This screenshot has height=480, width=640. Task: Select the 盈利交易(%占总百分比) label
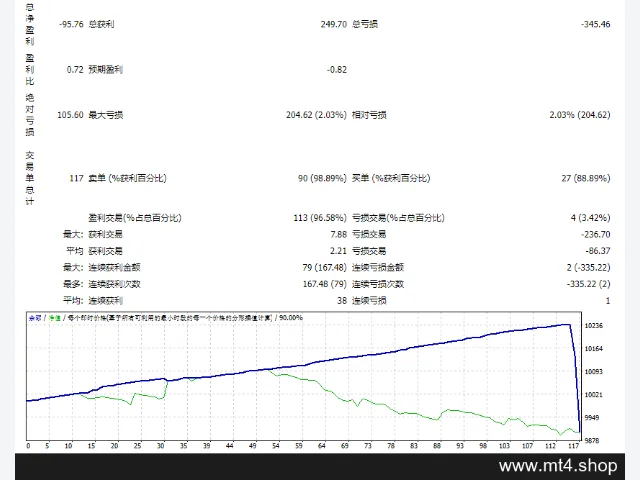[135, 218]
